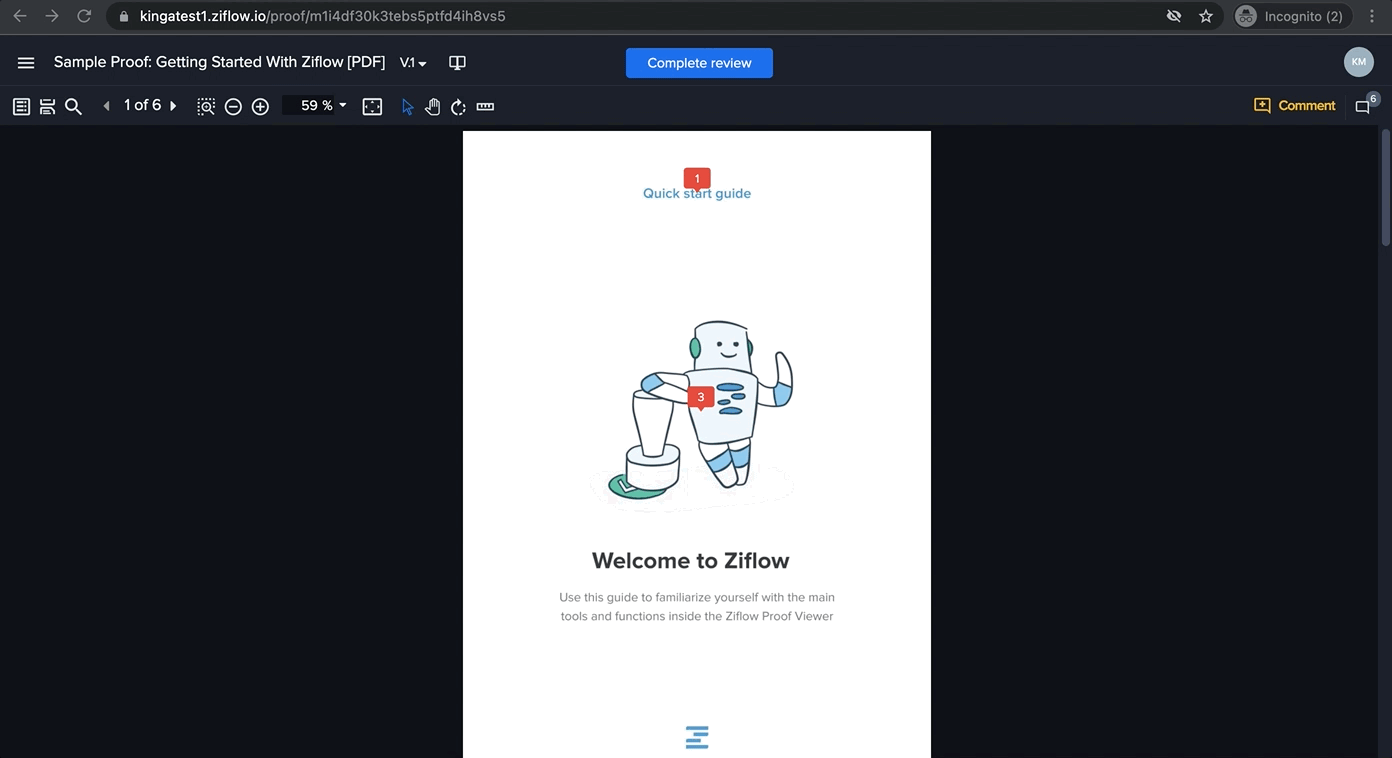Open the KM user avatar menu
The image size is (1392, 758).
(1358, 62)
